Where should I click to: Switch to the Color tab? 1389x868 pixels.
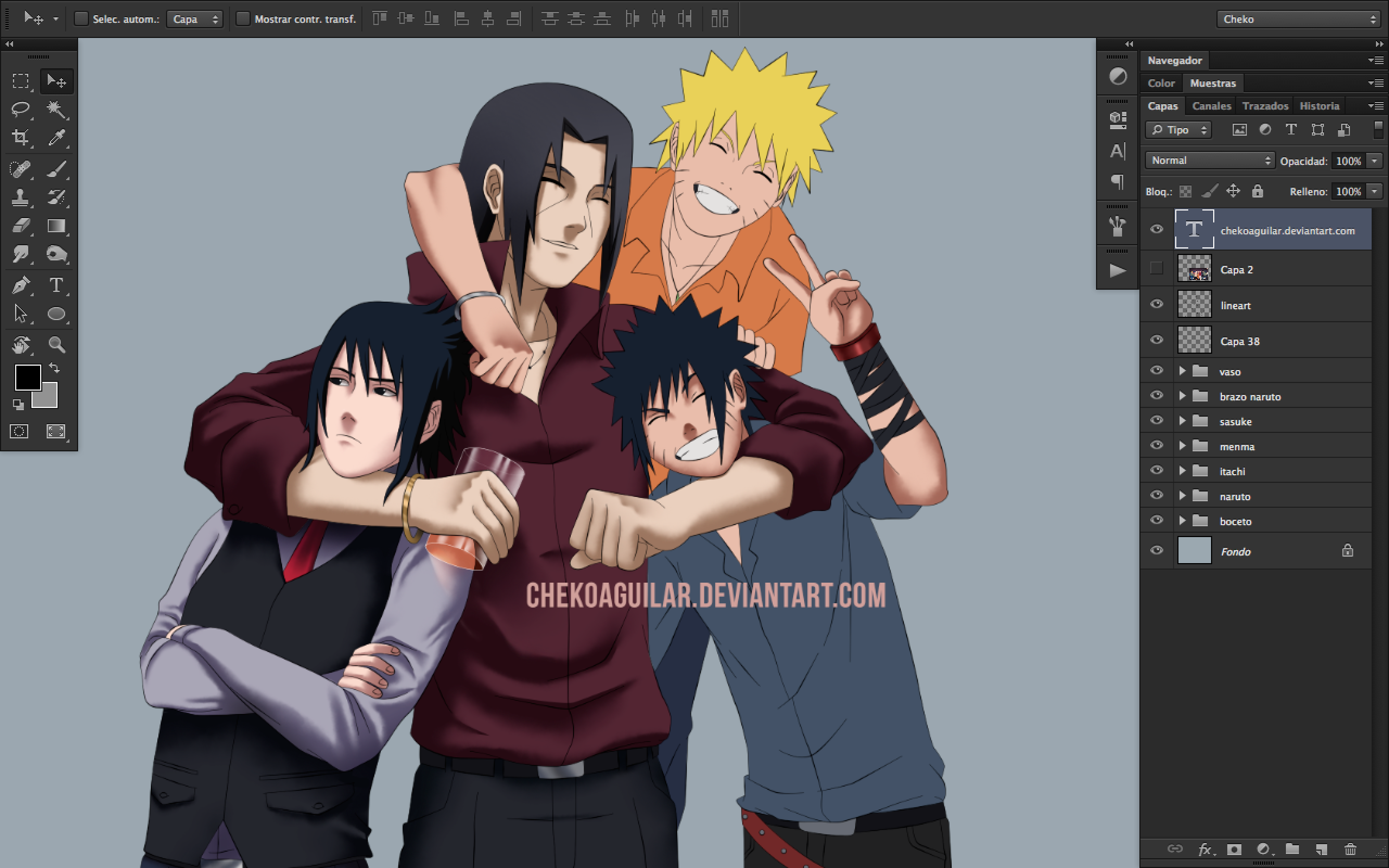tap(1161, 83)
